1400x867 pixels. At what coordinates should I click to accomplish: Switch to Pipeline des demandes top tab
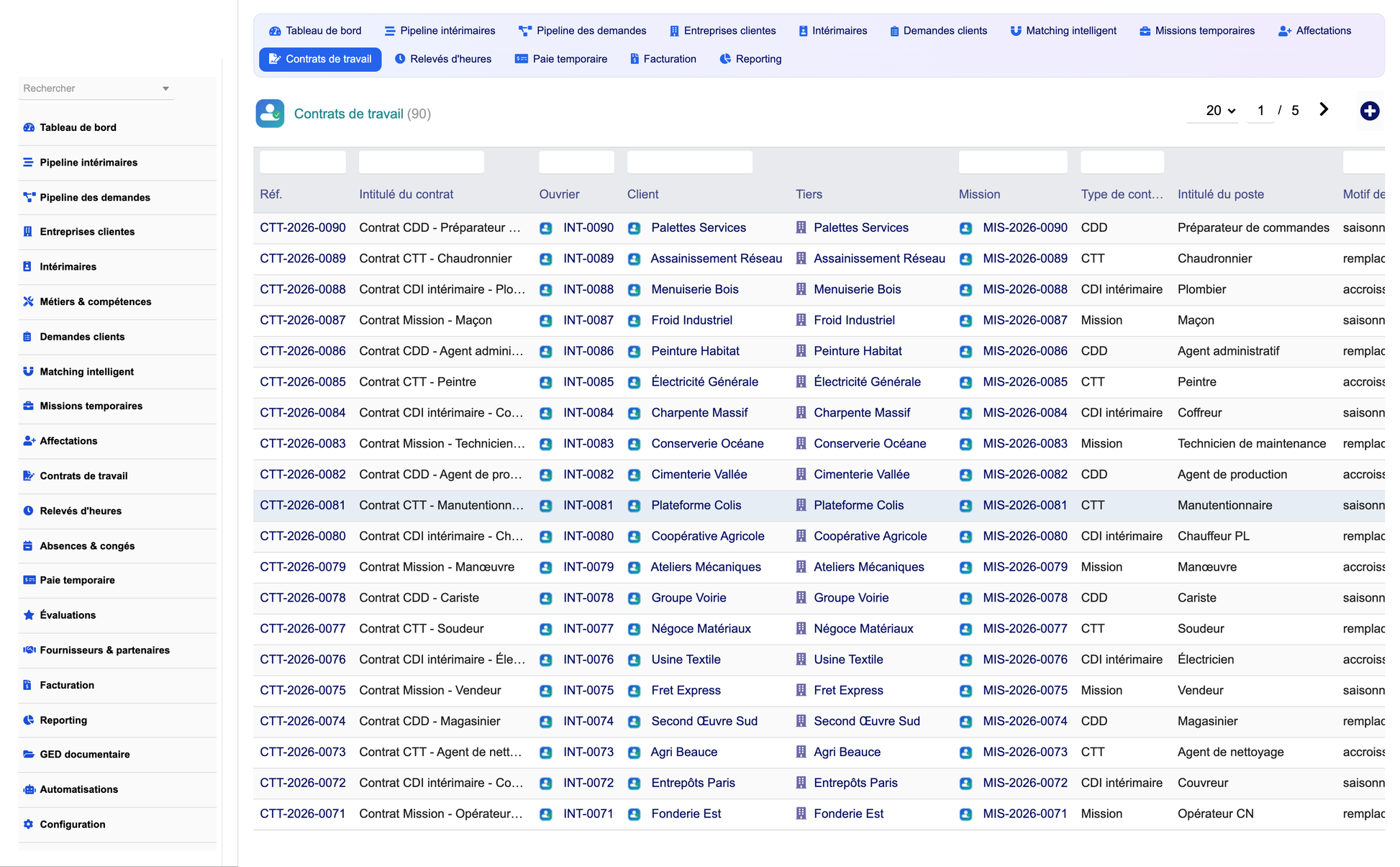pyautogui.click(x=582, y=31)
